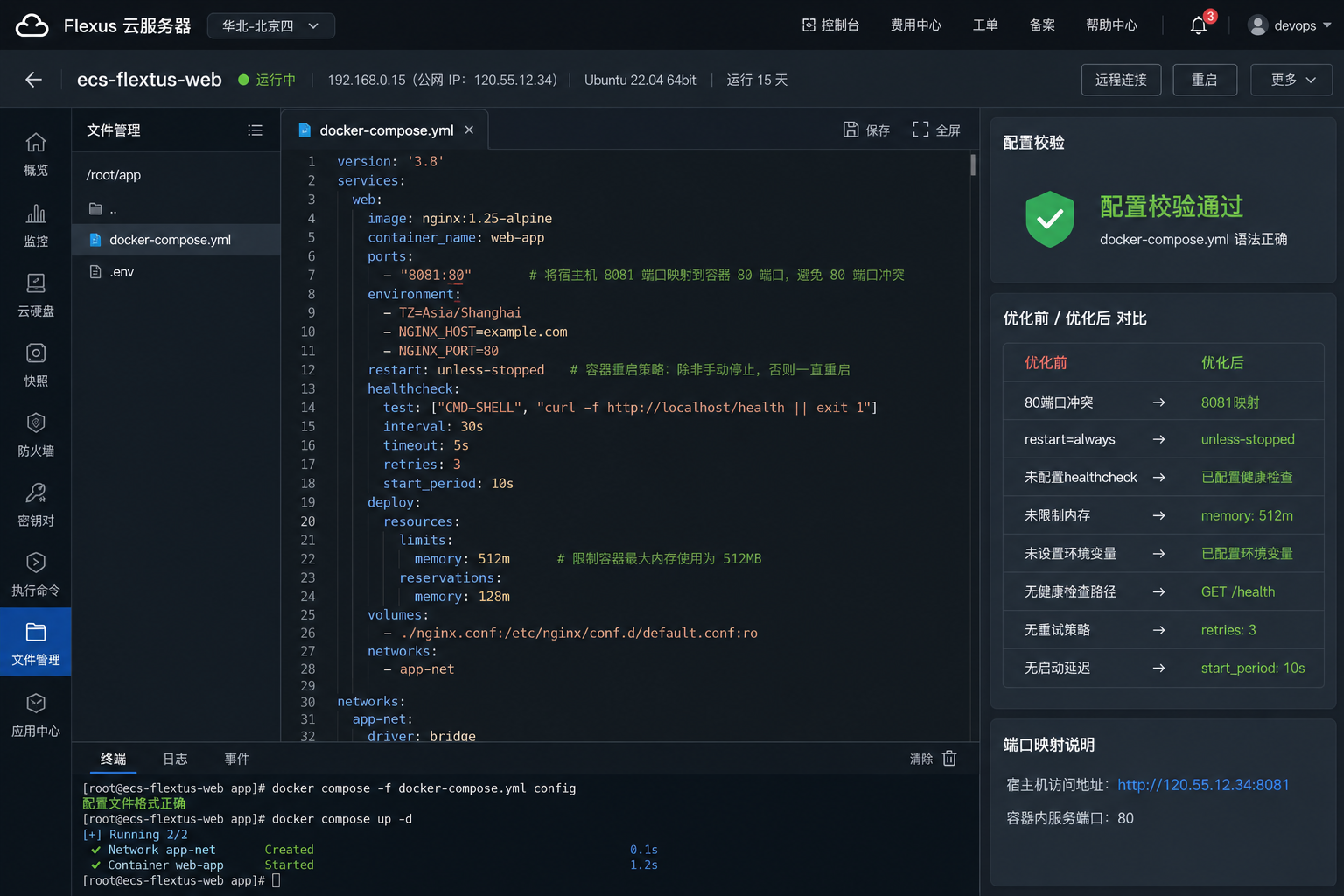Toggle file list view menu icon
This screenshot has width=1344, height=896.
(x=255, y=130)
